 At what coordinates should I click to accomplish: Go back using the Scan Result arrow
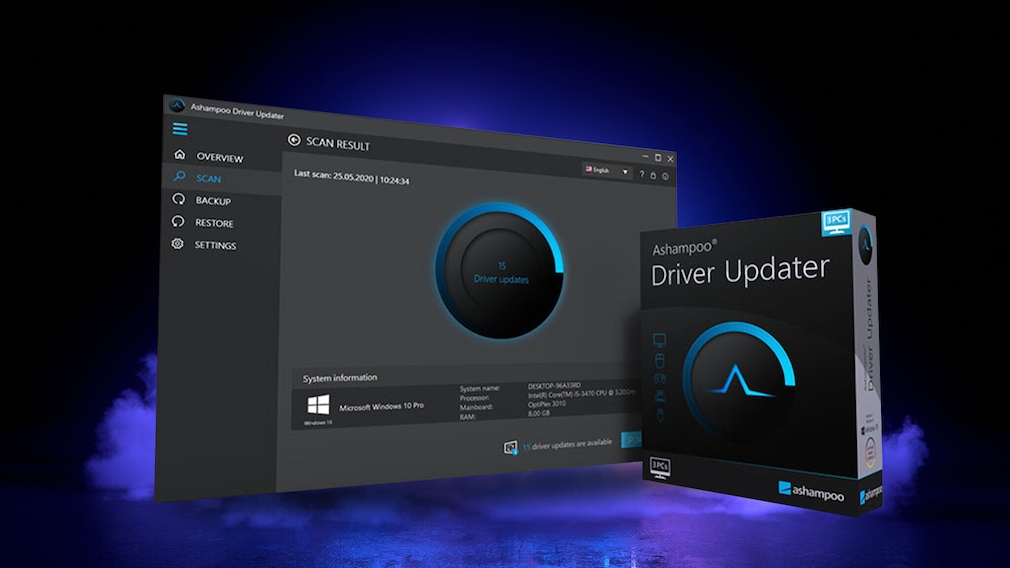[x=294, y=142]
